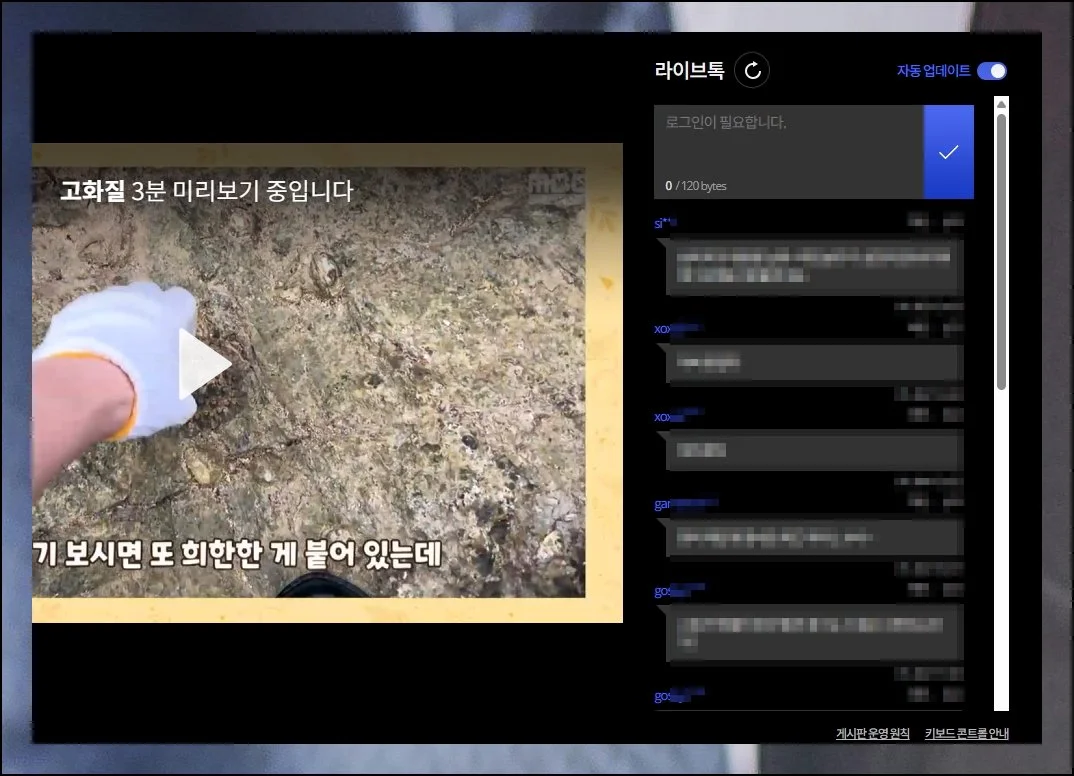Click the comment list scrollbar thumb
The height and width of the screenshot is (776, 1074).
[x=1001, y=250]
